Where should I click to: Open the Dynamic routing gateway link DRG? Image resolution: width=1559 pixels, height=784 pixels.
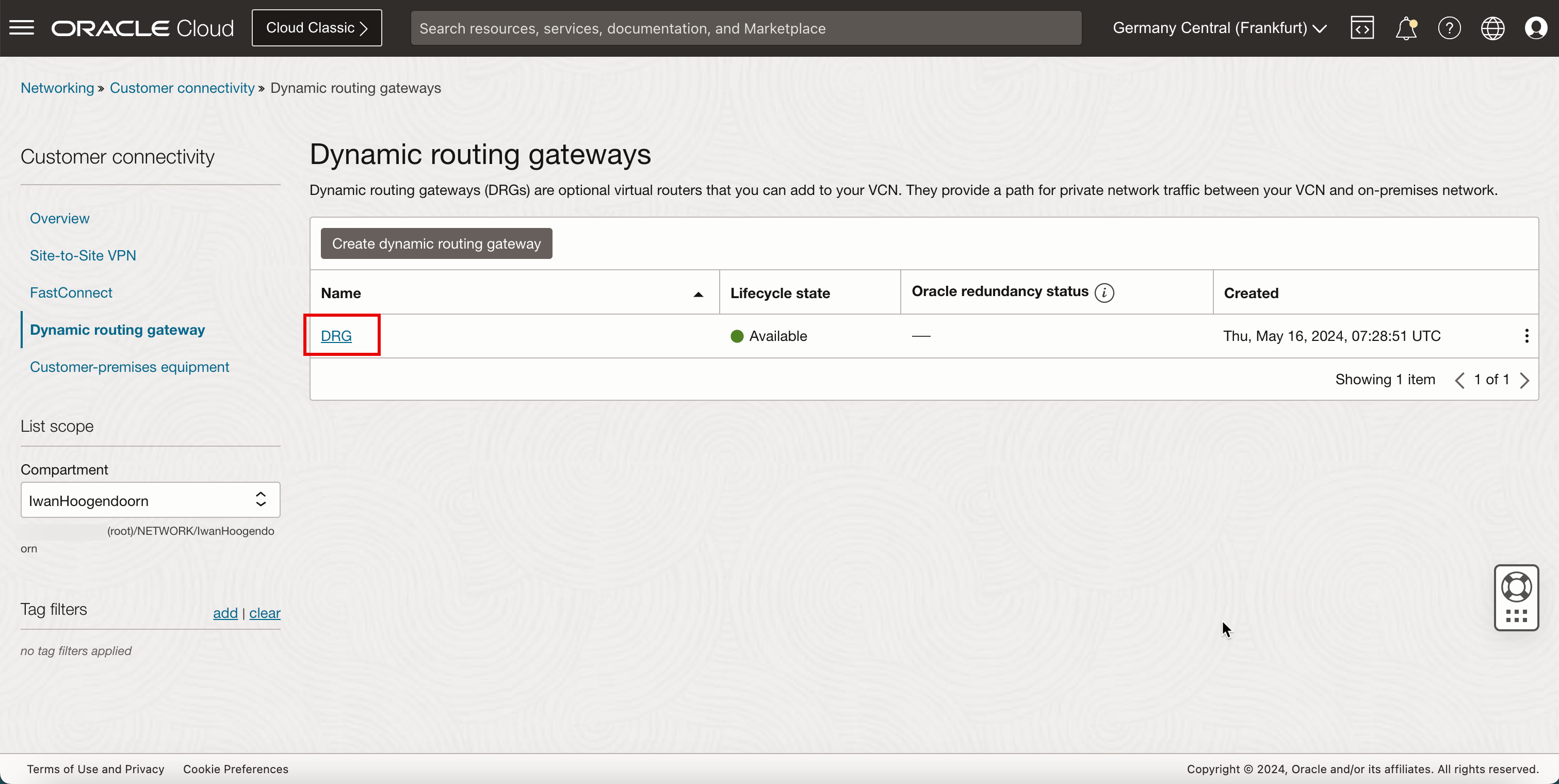336,336
